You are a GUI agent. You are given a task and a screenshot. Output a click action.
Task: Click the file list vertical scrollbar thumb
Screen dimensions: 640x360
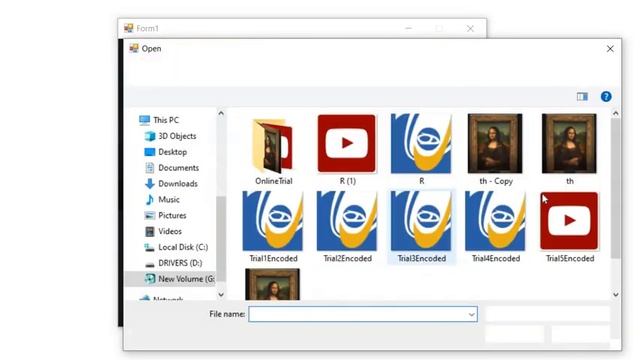pos(616,188)
